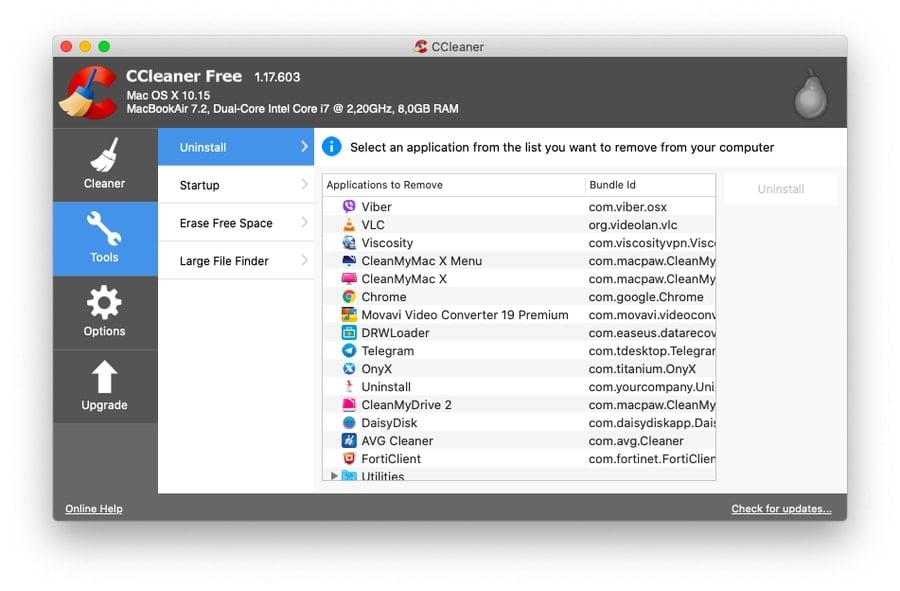
Task: Click com.titanium.OnyX bundle id
Action: click(x=642, y=369)
